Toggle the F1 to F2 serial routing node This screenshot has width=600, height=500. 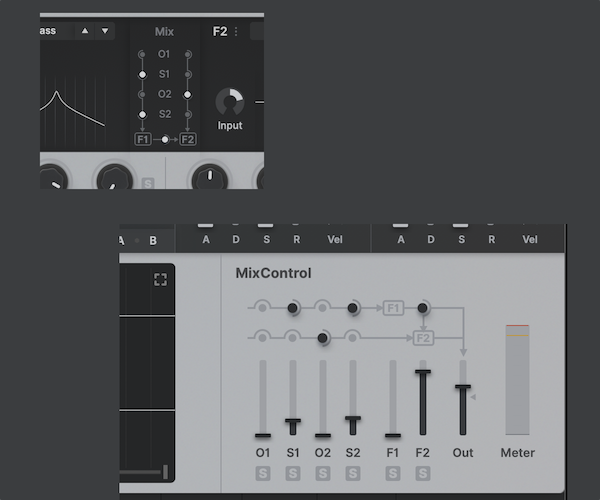click(x=165, y=140)
